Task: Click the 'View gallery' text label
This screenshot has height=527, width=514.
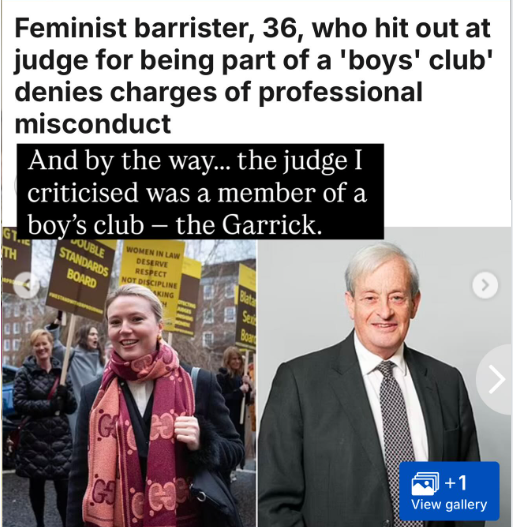Action: (x=449, y=504)
